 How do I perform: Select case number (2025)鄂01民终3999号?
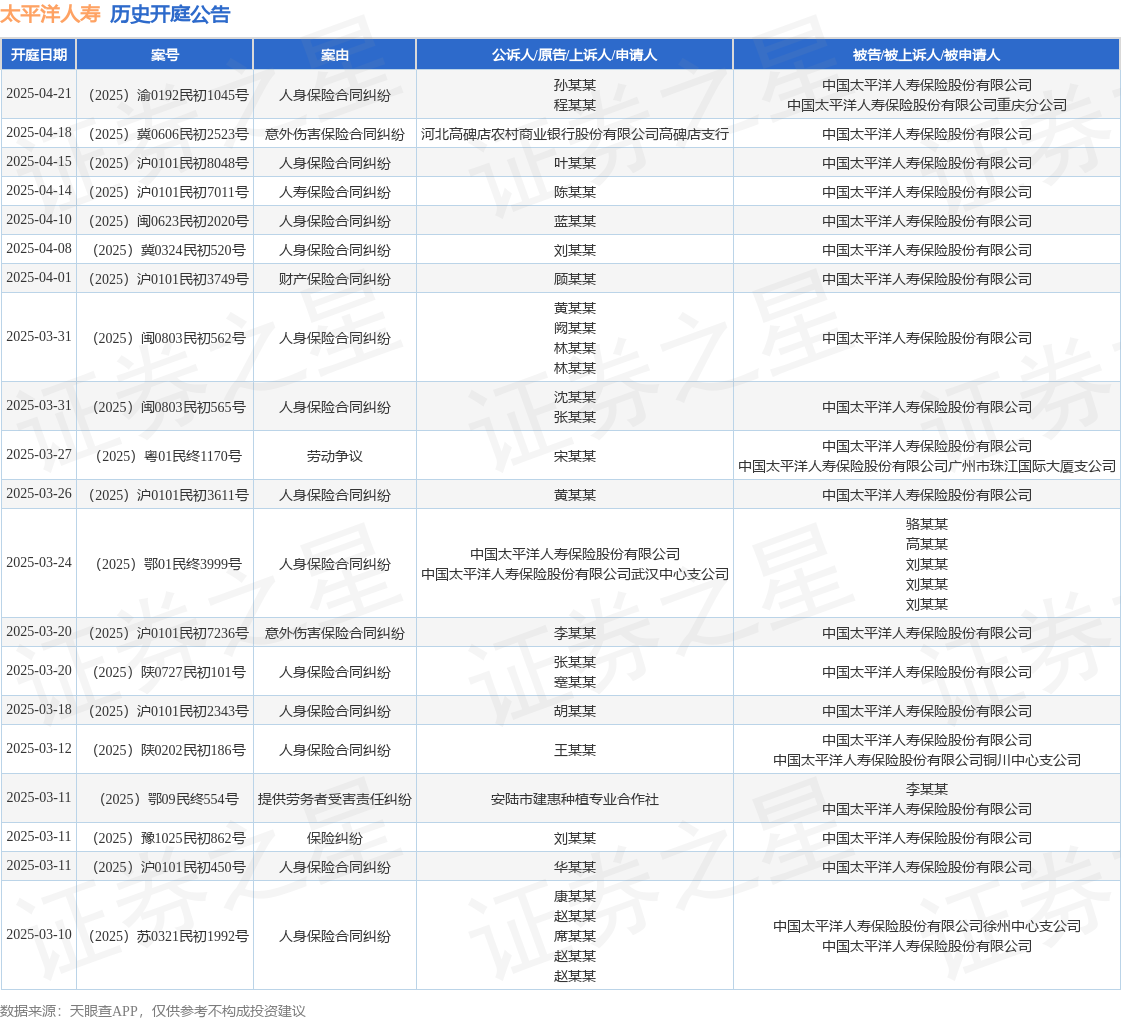168,564
